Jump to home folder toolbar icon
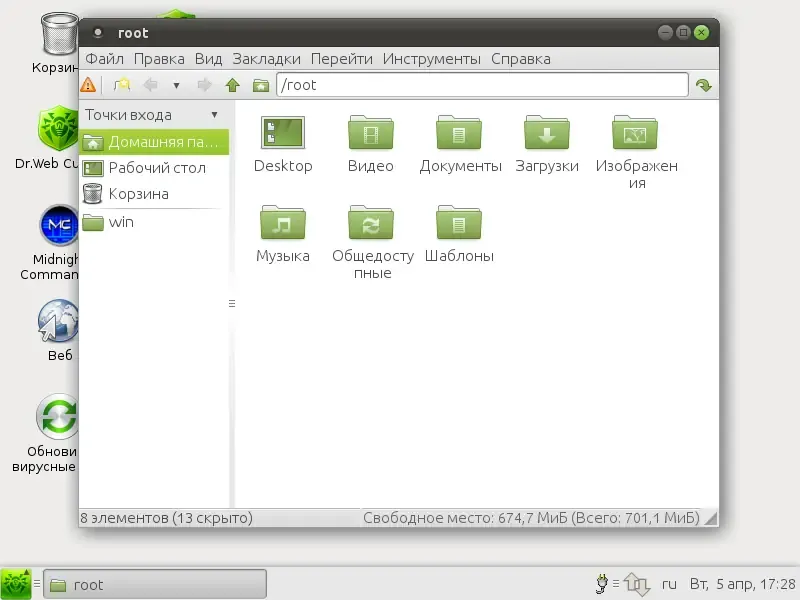 pyautogui.click(x=261, y=85)
